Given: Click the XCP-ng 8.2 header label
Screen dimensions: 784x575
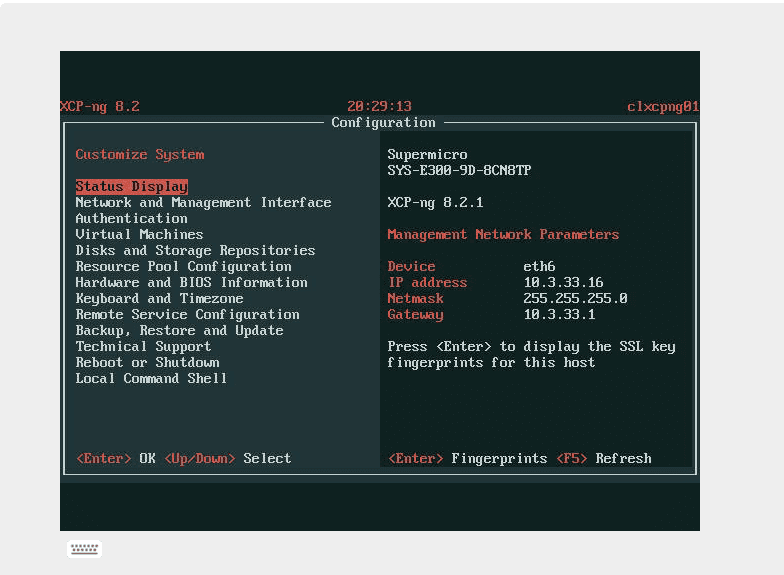Looking at the screenshot, I should tap(100, 106).
